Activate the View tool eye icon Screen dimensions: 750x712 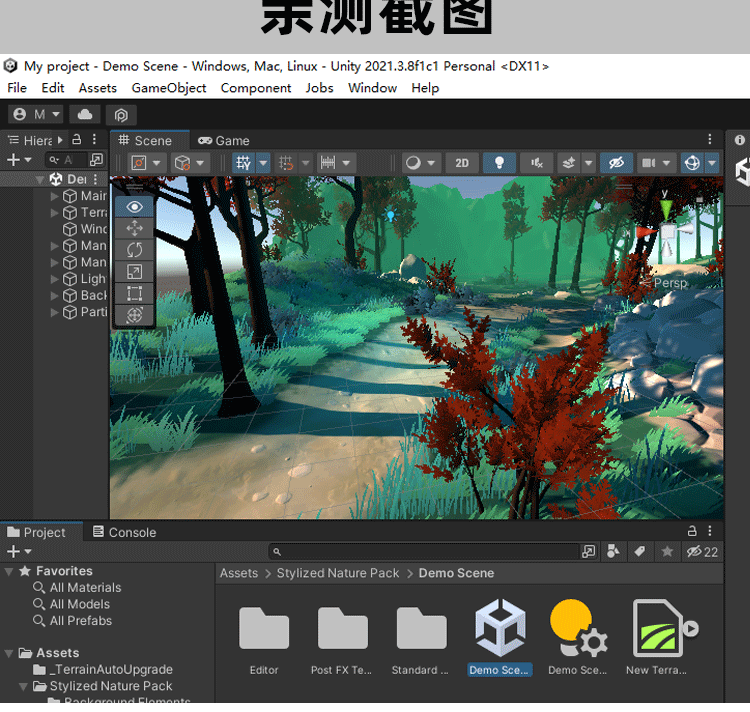coord(135,206)
